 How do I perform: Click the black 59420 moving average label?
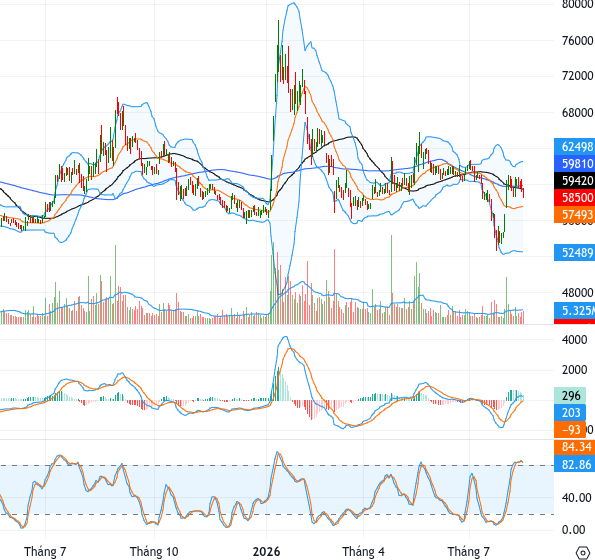tap(575, 181)
